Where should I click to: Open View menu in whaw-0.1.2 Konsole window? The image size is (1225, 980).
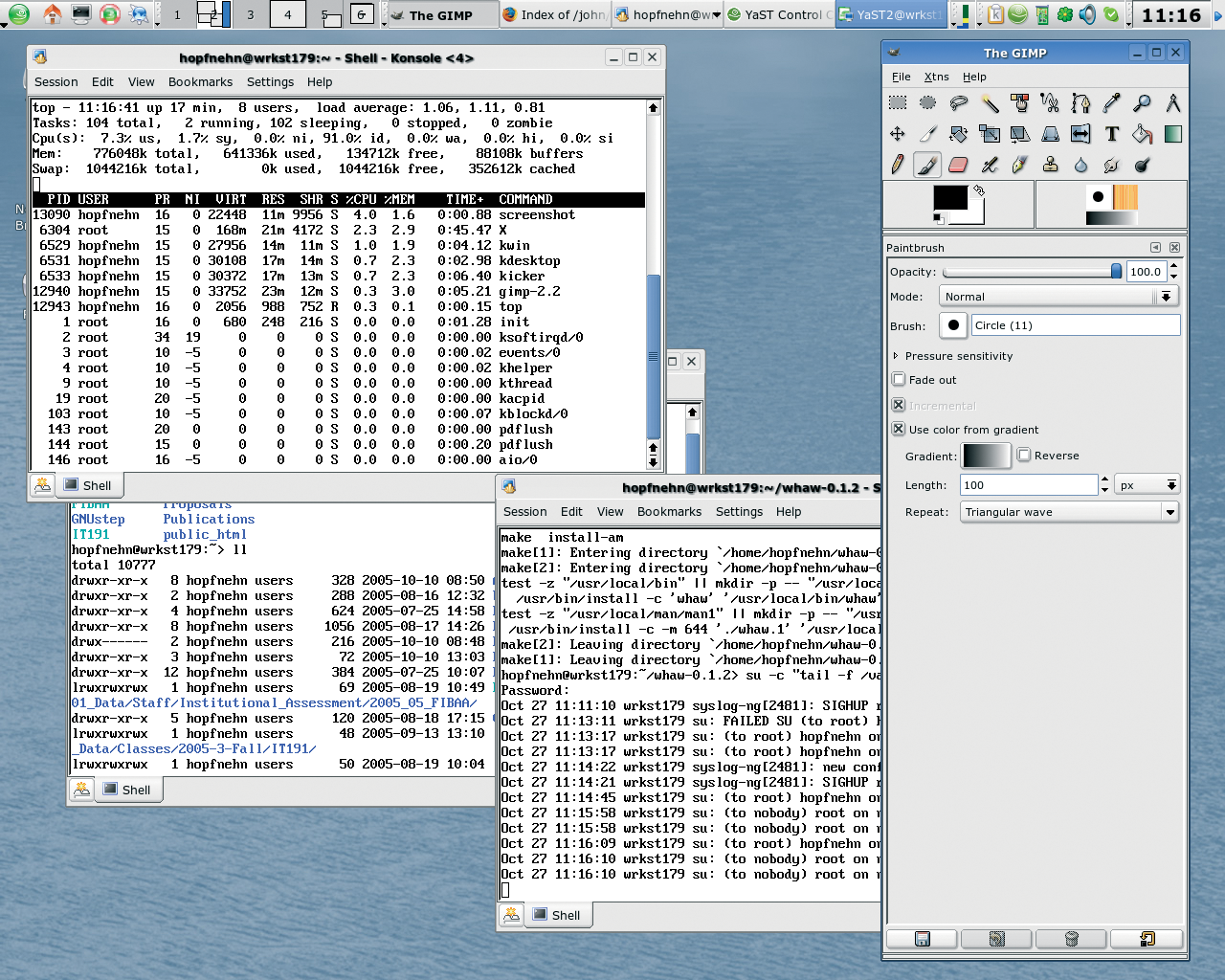pyautogui.click(x=610, y=512)
